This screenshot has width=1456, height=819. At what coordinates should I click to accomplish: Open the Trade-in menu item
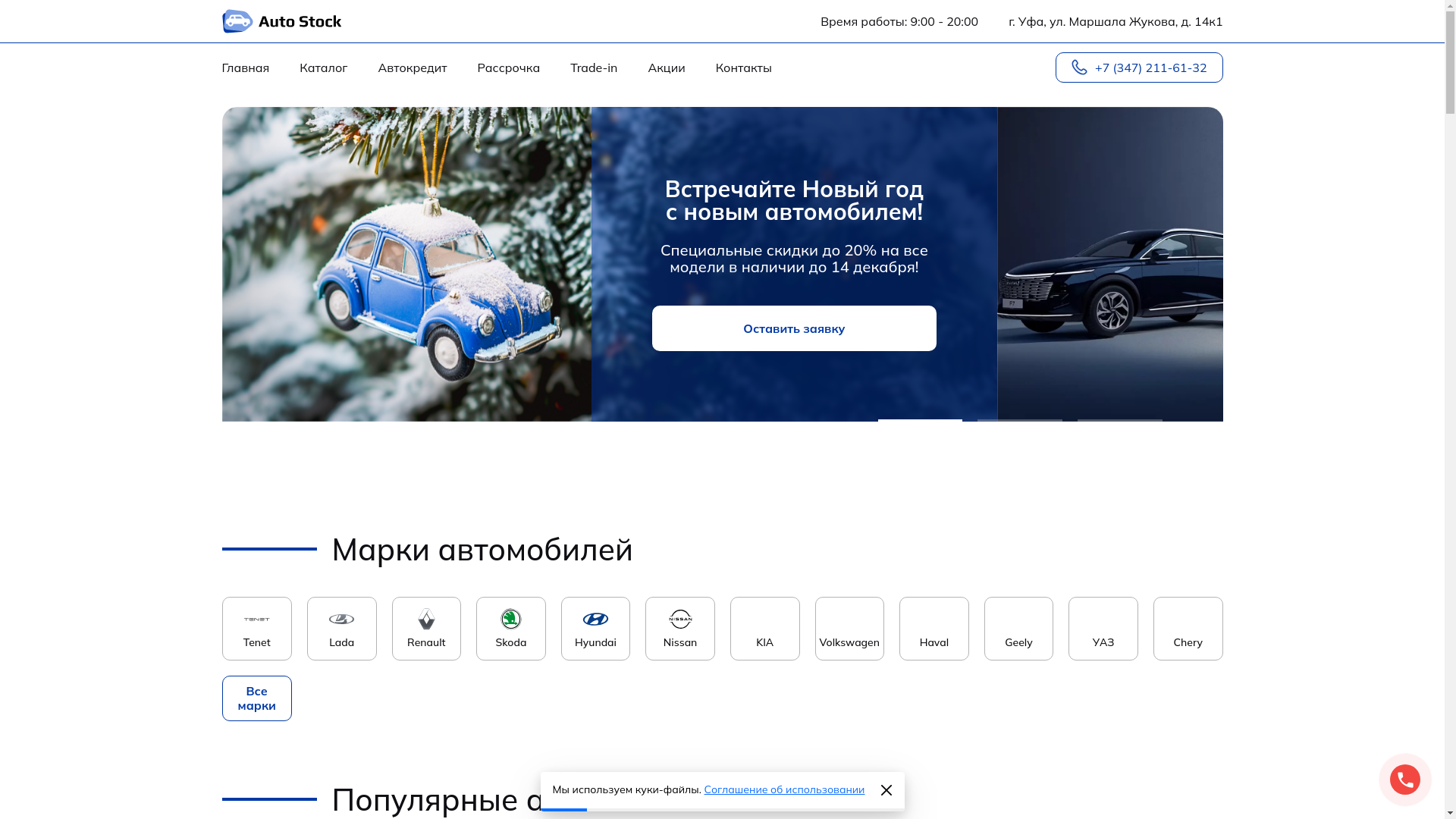(x=594, y=67)
